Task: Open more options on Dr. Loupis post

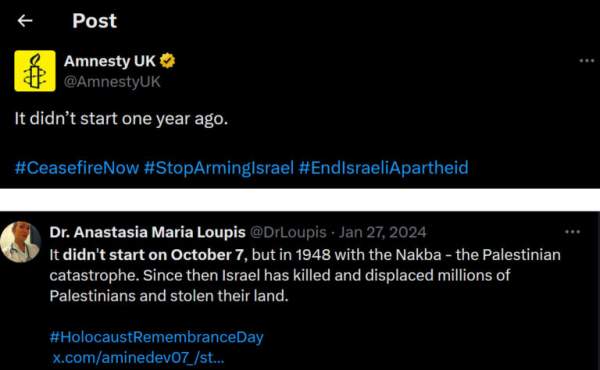Action: point(572,231)
